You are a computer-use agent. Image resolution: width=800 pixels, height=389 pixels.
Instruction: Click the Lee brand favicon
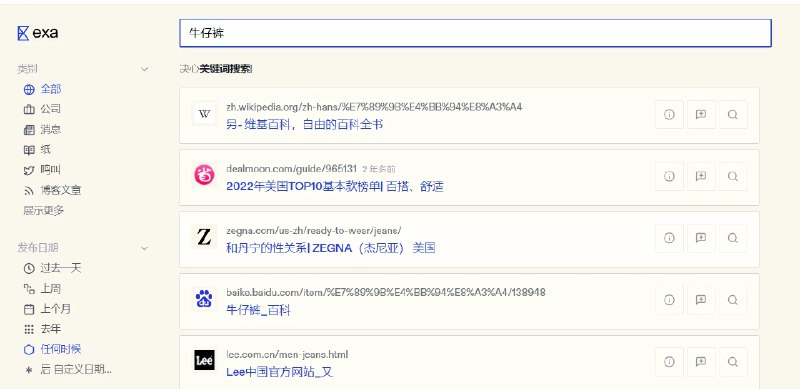point(204,361)
